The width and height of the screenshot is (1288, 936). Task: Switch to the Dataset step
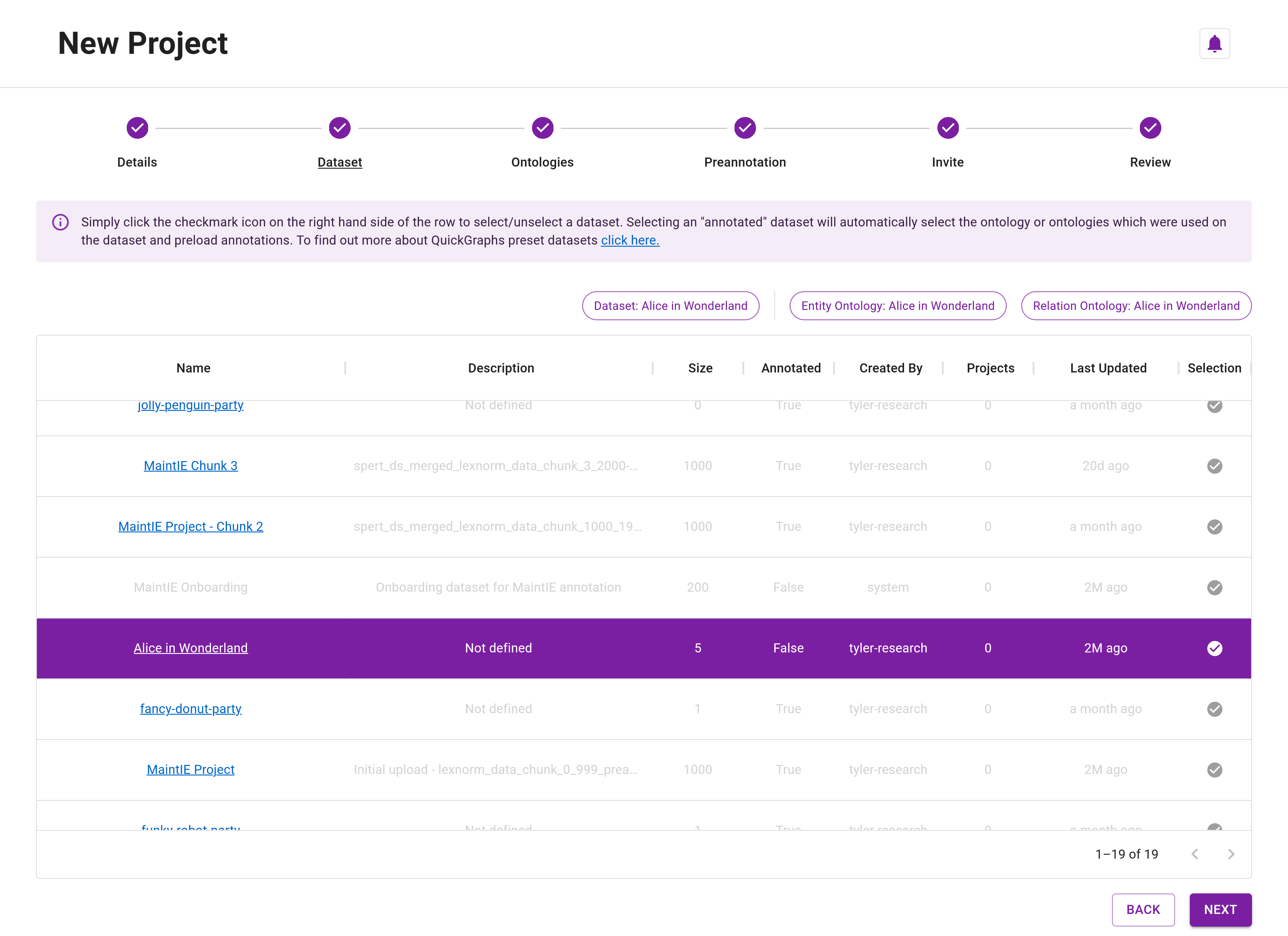tap(339, 162)
